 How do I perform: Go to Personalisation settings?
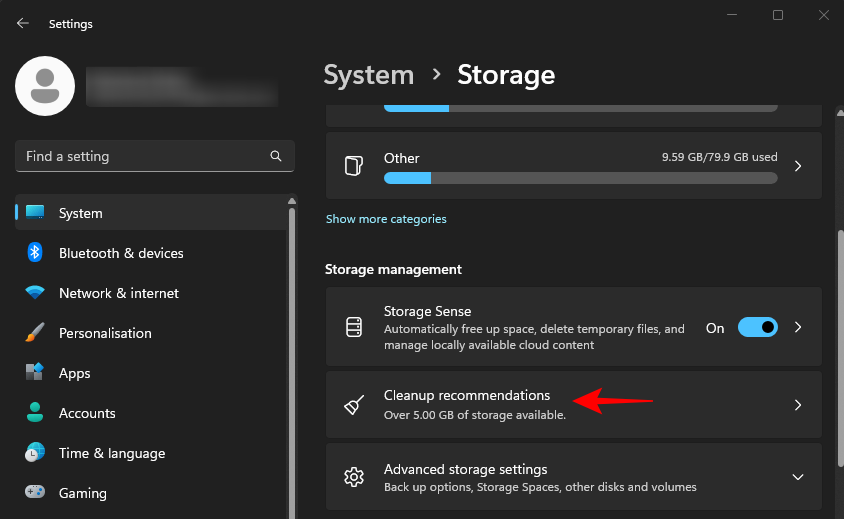(105, 333)
